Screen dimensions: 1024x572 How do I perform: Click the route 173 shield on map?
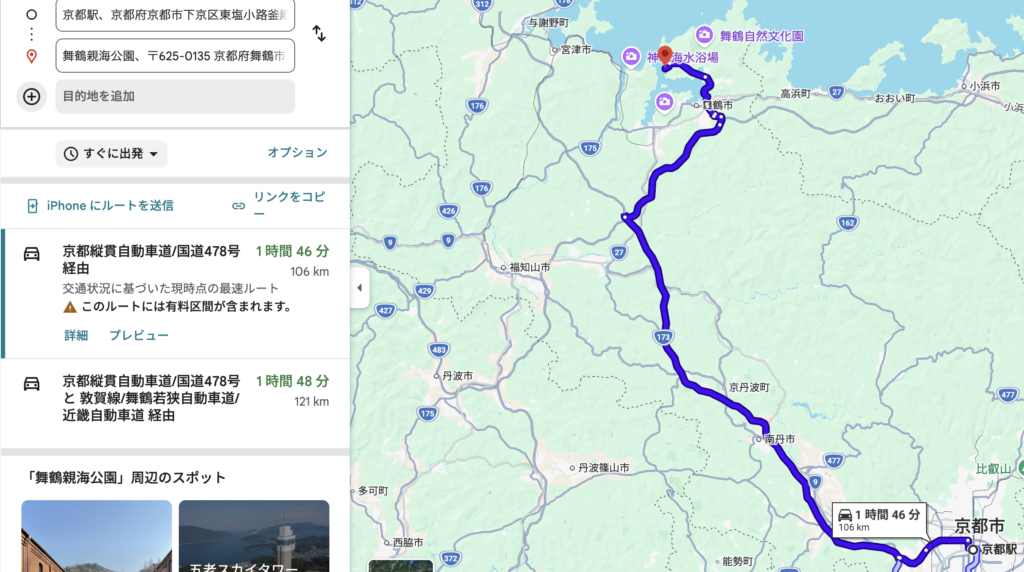[663, 337]
